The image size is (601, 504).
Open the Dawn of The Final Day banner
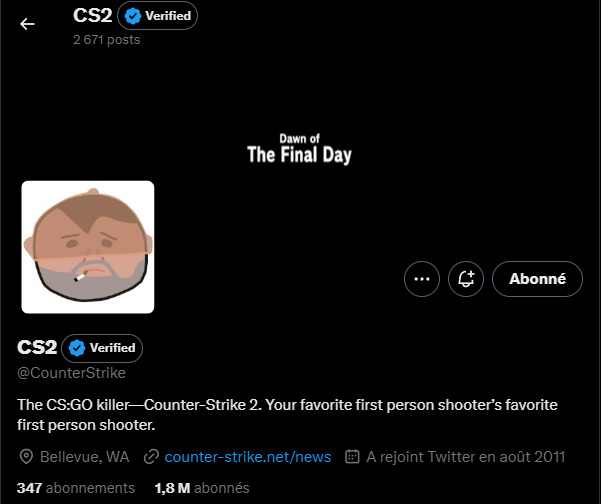coord(299,148)
